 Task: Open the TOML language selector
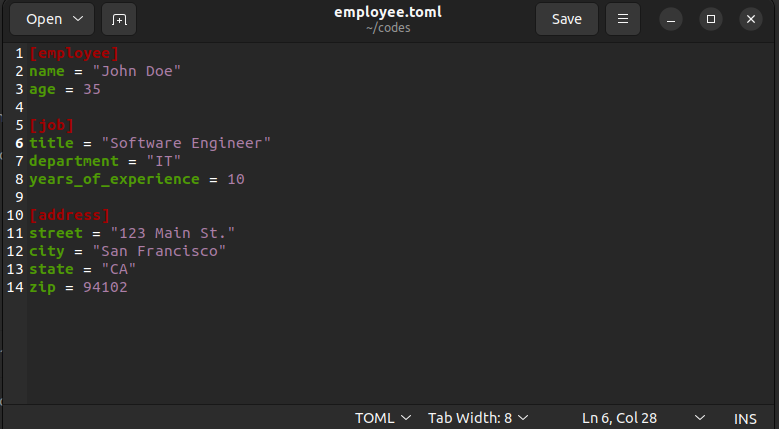tap(383, 418)
